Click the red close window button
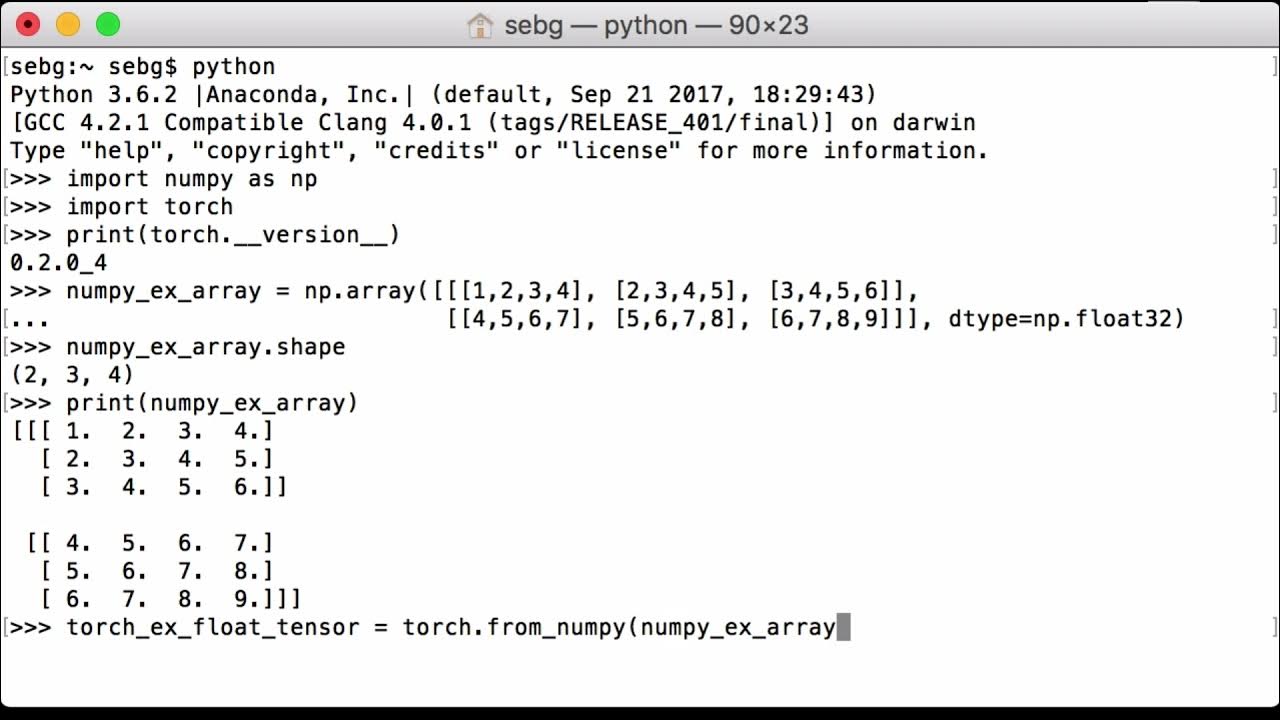 point(29,25)
